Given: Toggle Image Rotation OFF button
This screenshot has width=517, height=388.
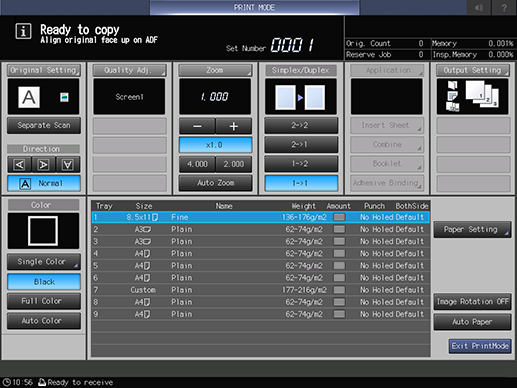Looking at the screenshot, I should (472, 302).
